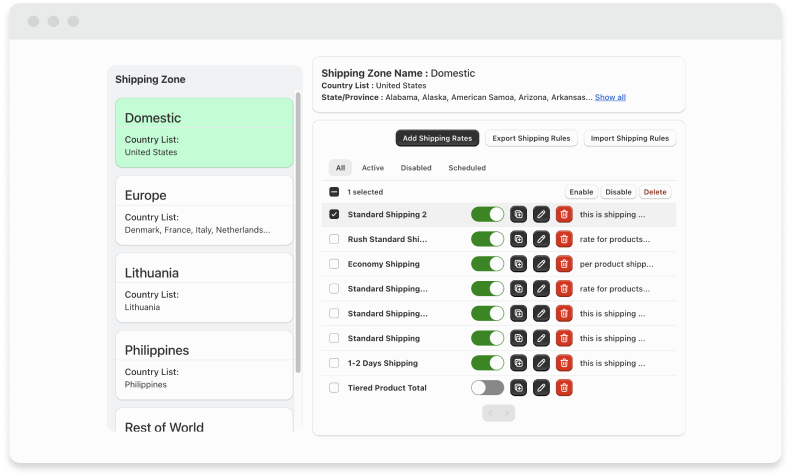This screenshot has width=788, height=476.
Task: Select the Europe shipping zone
Action: tap(204, 211)
